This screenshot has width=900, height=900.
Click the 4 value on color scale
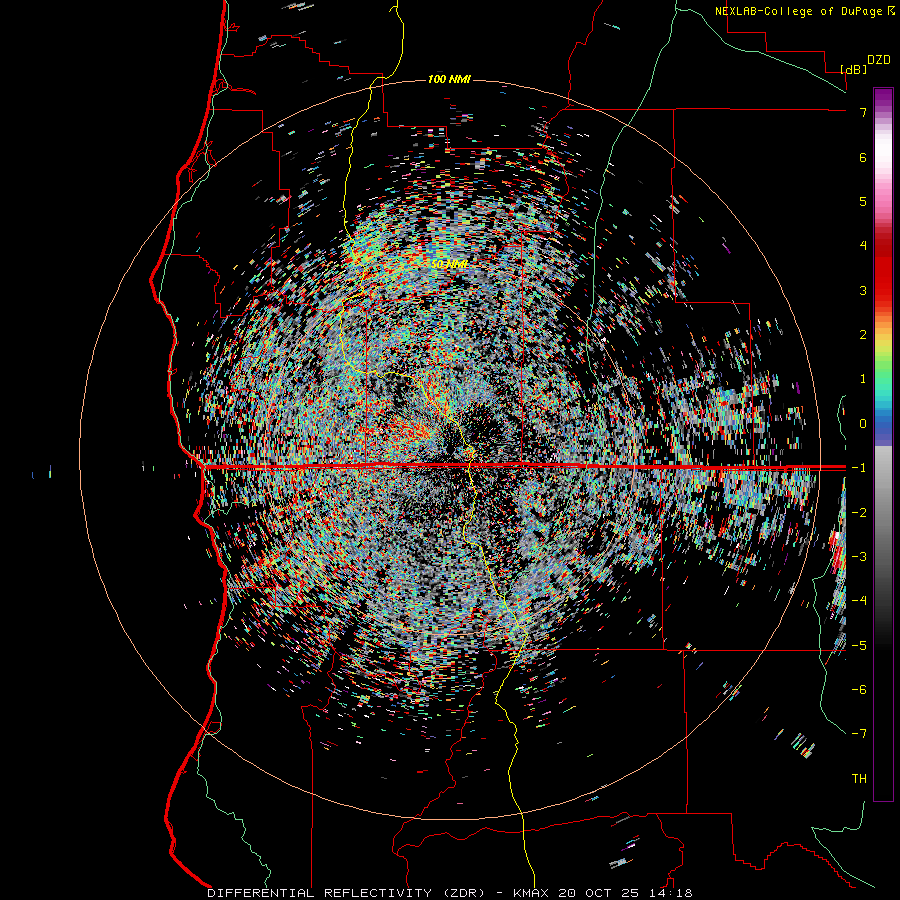tap(863, 246)
